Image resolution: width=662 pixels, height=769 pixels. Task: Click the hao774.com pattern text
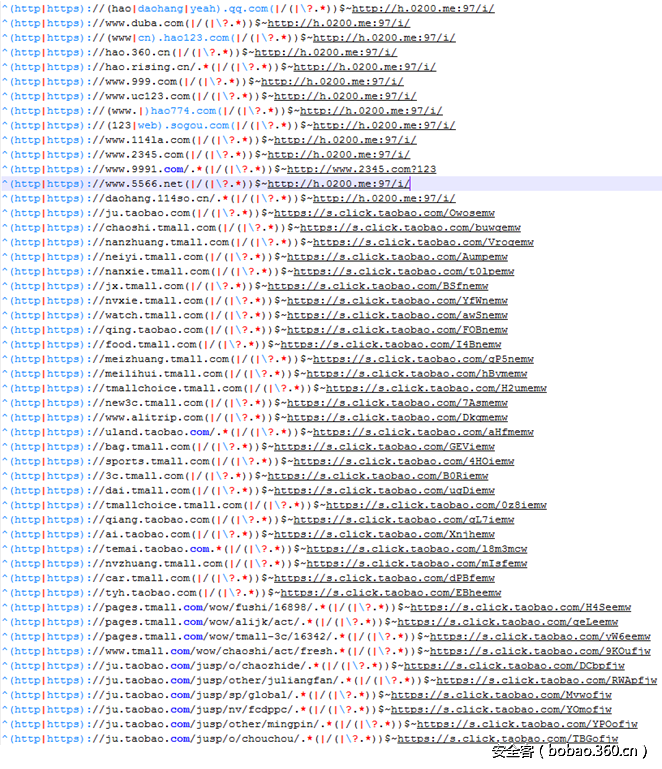click(183, 111)
